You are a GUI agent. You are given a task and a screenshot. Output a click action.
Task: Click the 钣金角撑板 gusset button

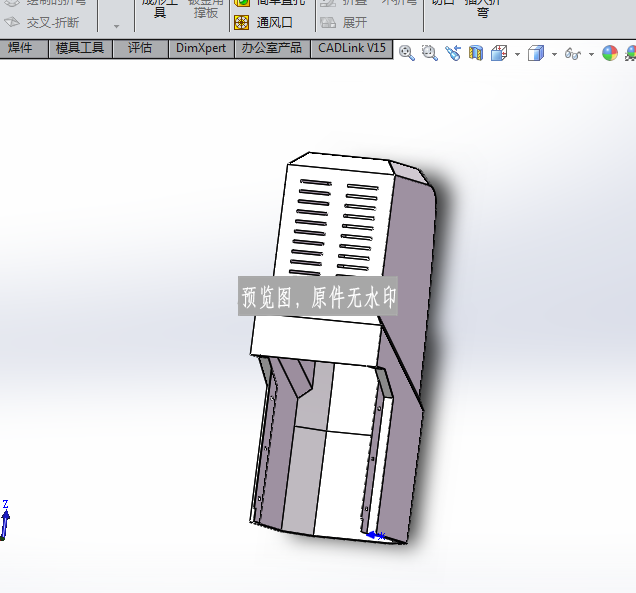click(x=206, y=8)
